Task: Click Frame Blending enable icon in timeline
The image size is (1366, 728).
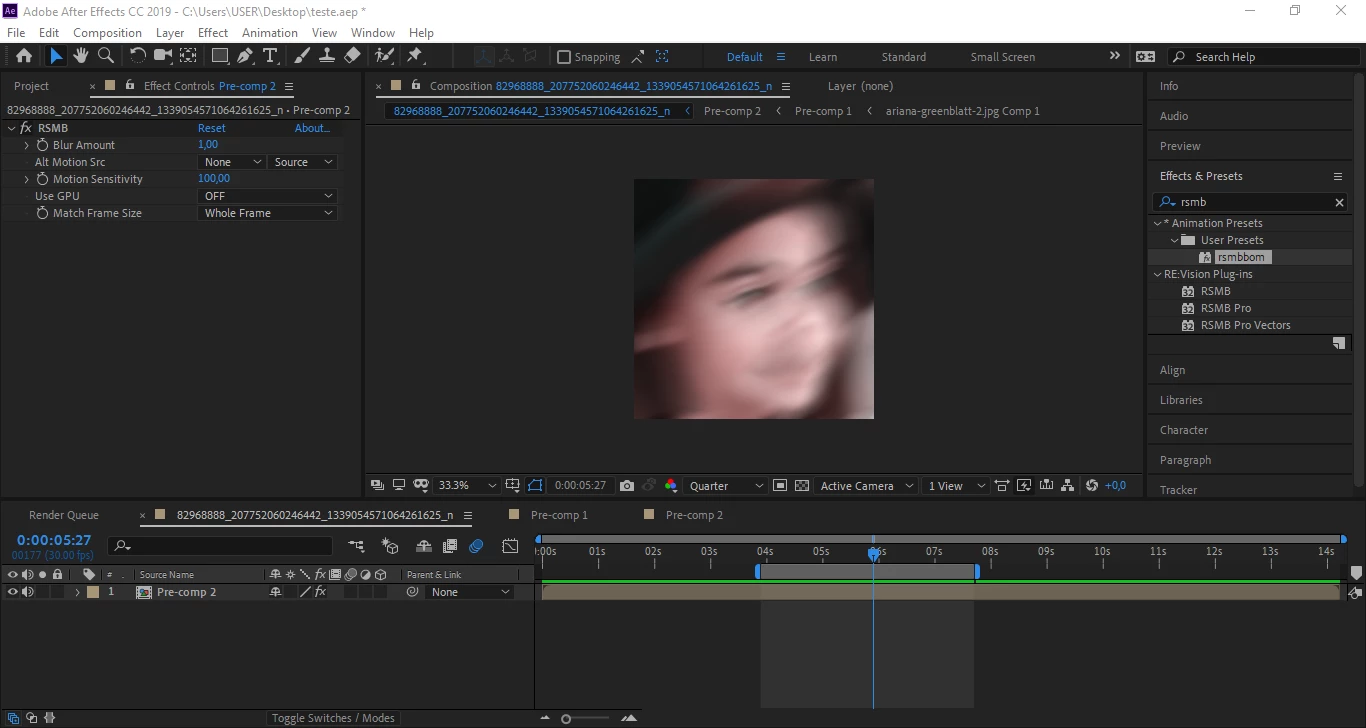Action: pyautogui.click(x=450, y=546)
